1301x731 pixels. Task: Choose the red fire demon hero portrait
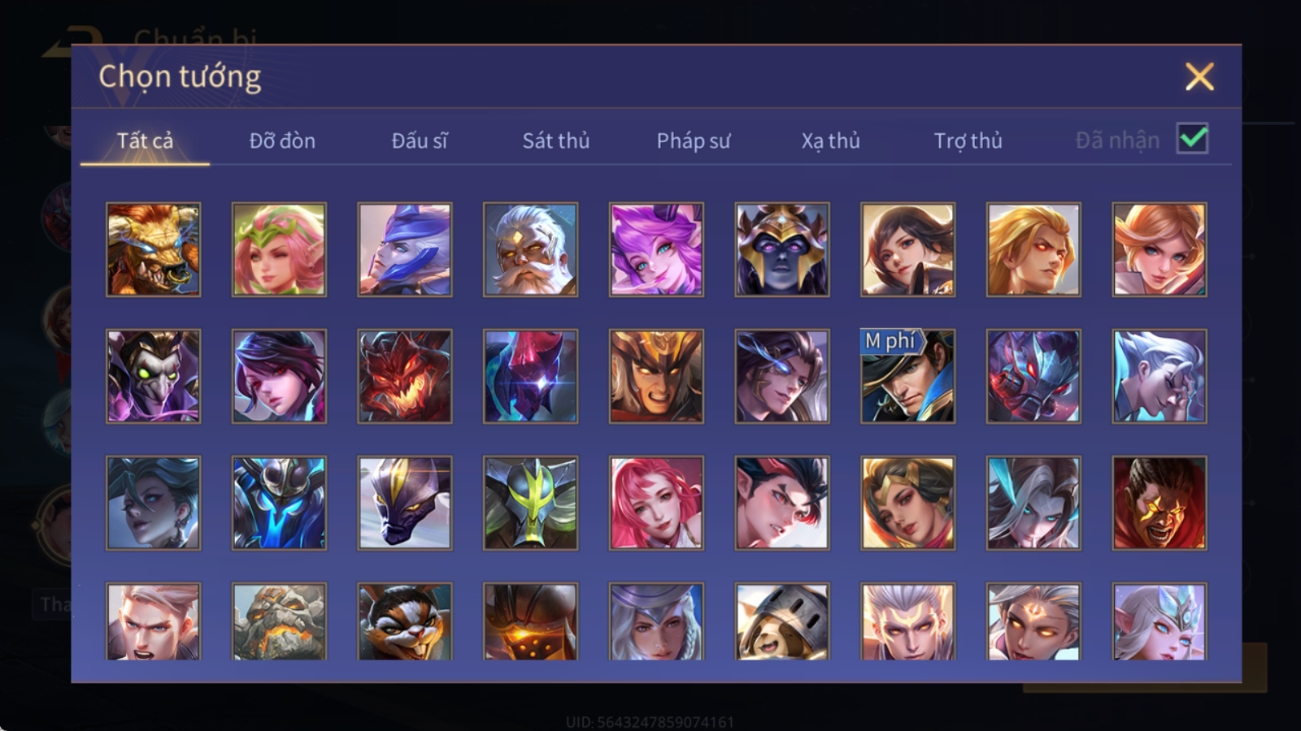click(405, 376)
